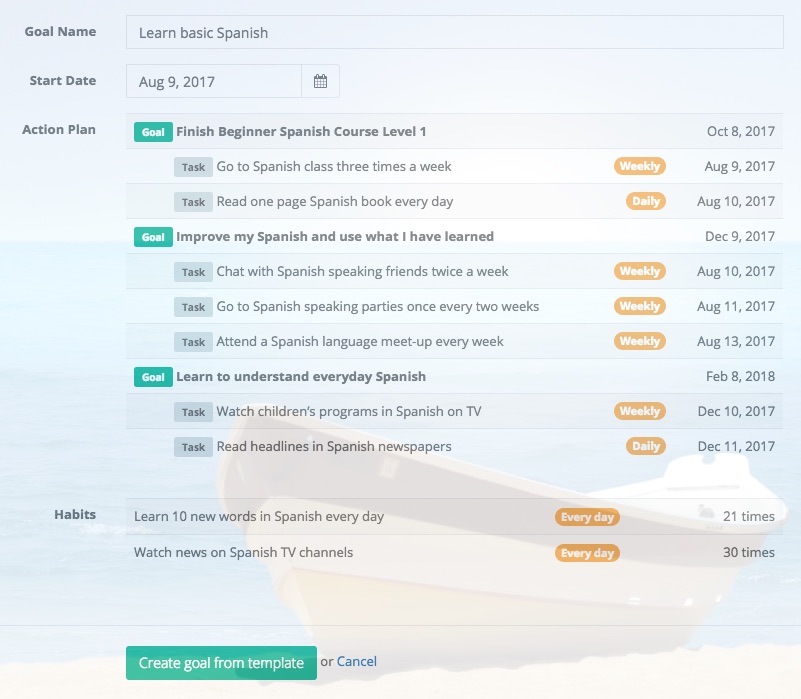Focus the Goal Name text field

pyautogui.click(x=454, y=33)
